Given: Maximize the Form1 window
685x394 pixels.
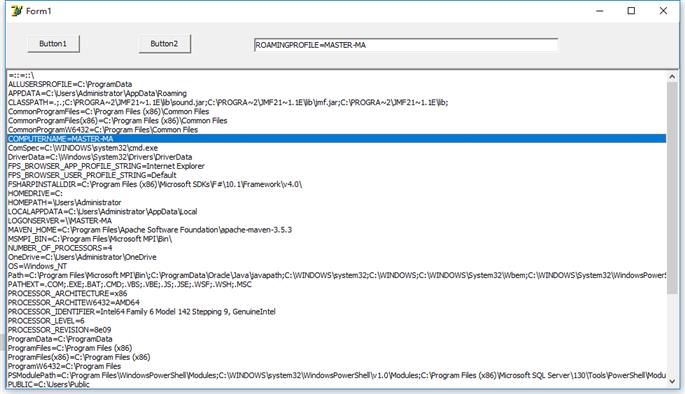Looking at the screenshot, I should click(x=631, y=11).
